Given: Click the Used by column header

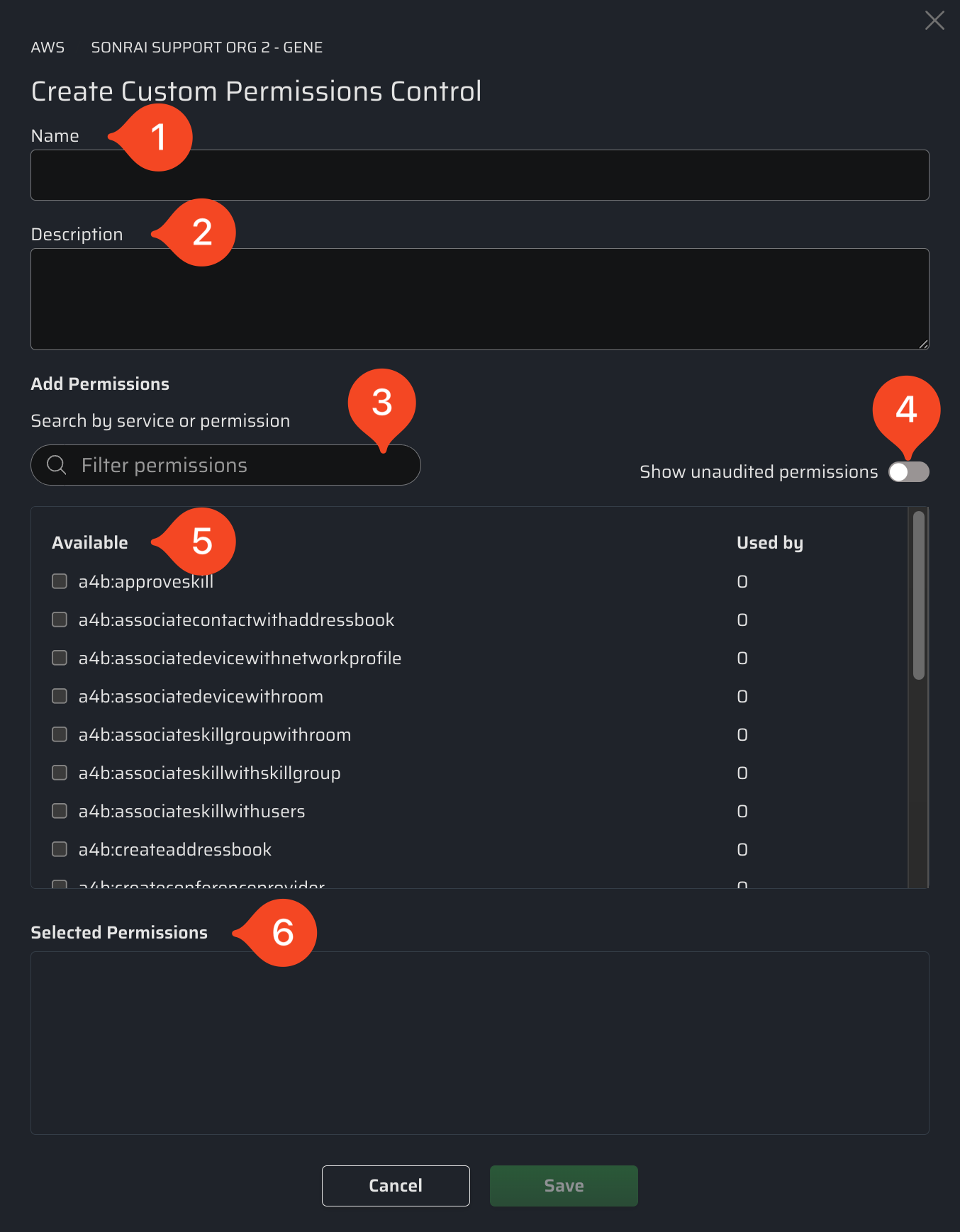Looking at the screenshot, I should pyautogui.click(x=769, y=543).
